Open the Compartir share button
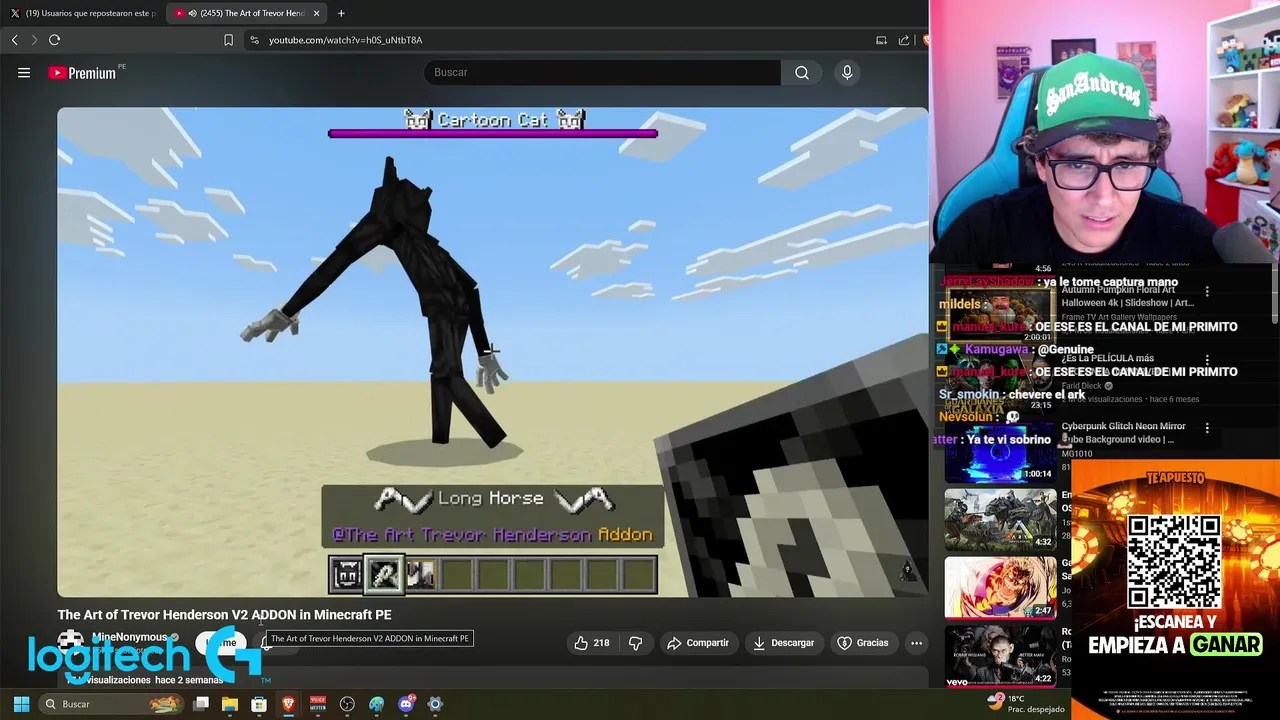This screenshot has height=720, width=1280. click(697, 643)
